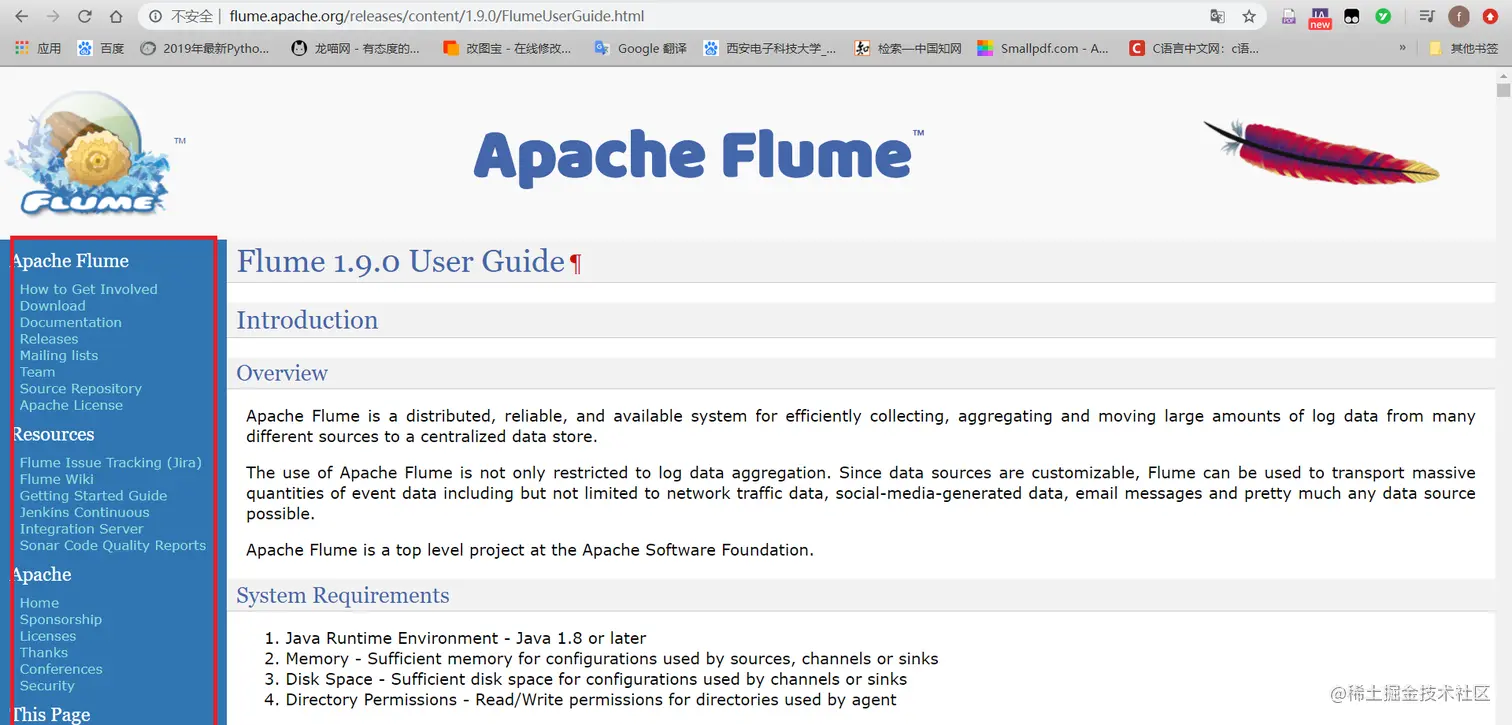This screenshot has width=1512, height=725.
Task: Open Sonar Code Quality Reports link
Action: coord(113,545)
